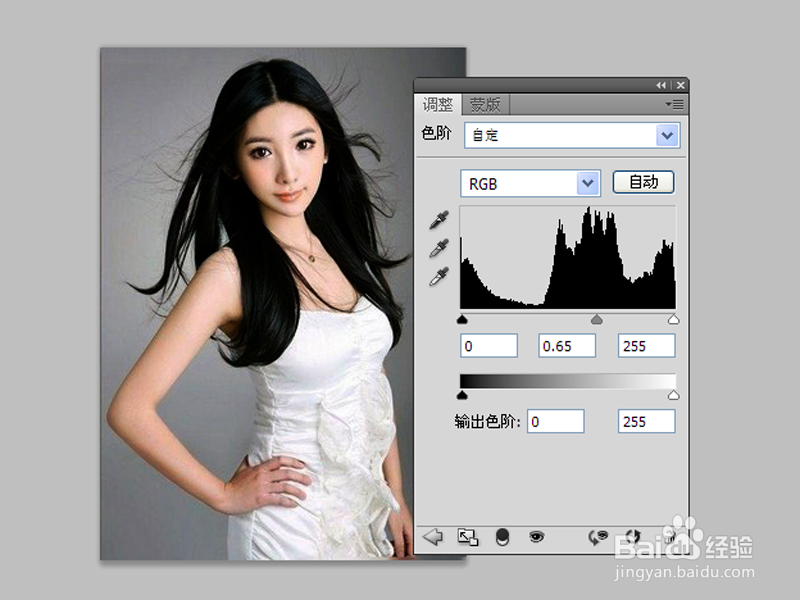
Task: Select the white point eyedropper
Action: click(439, 276)
